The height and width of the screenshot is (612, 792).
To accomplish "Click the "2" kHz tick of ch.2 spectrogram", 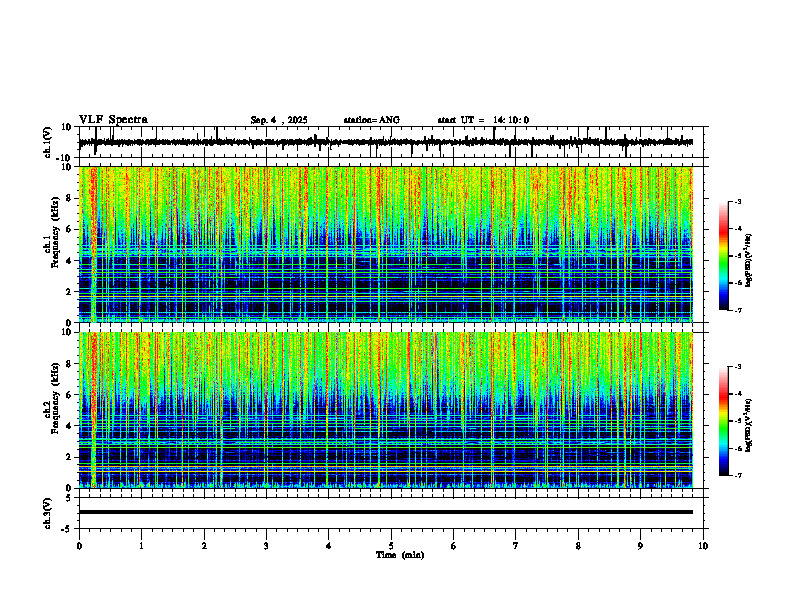I will pyautogui.click(x=71, y=457).
